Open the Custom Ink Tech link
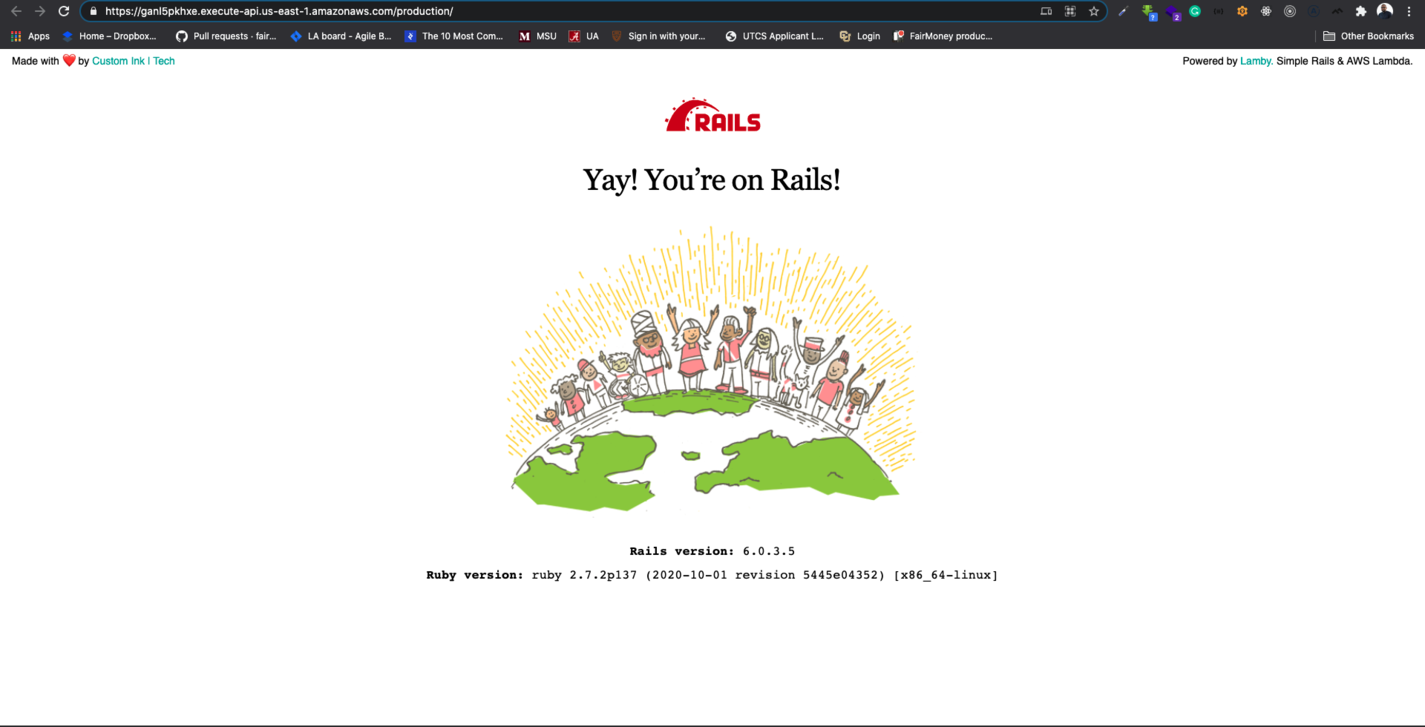 [x=133, y=60]
